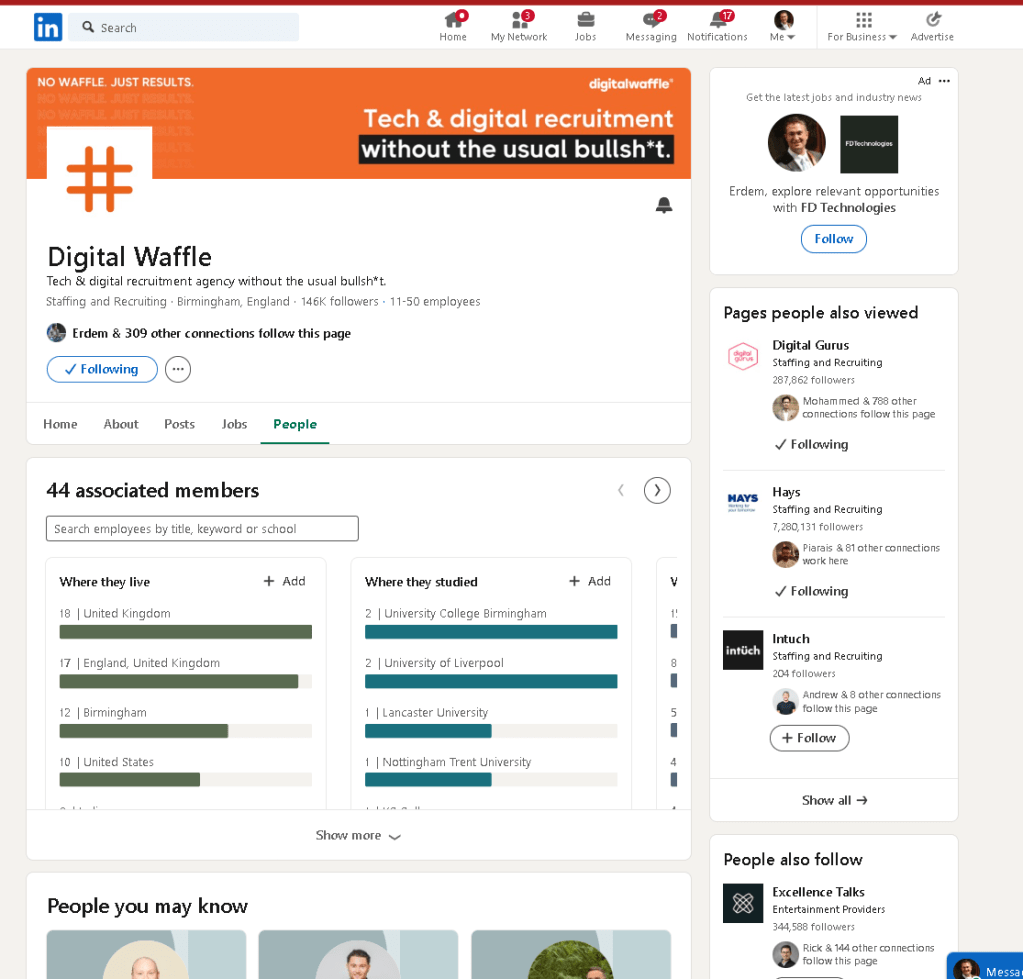Open the Intuch company page

(791, 639)
